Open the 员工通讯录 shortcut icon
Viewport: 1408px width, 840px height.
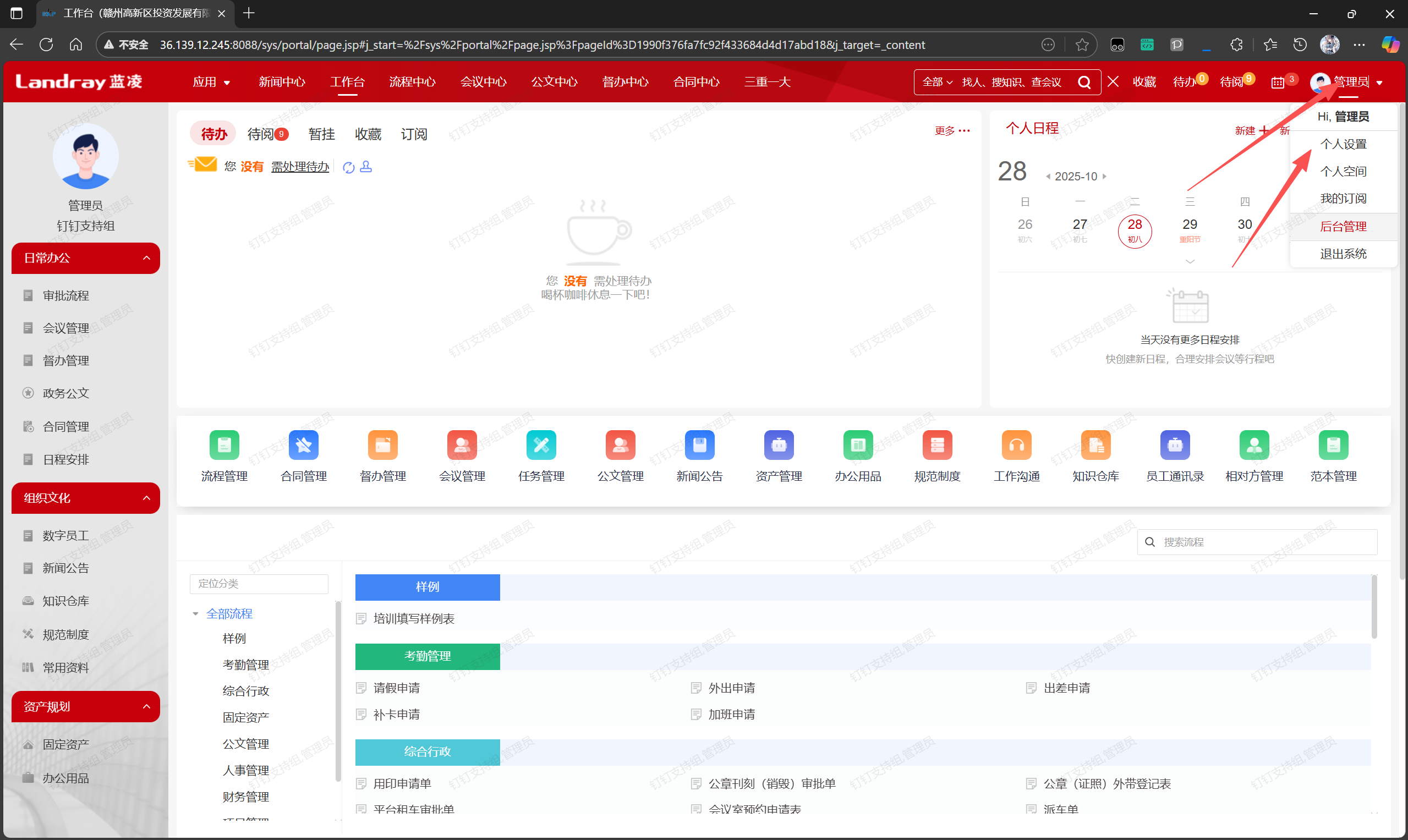pyautogui.click(x=1175, y=445)
